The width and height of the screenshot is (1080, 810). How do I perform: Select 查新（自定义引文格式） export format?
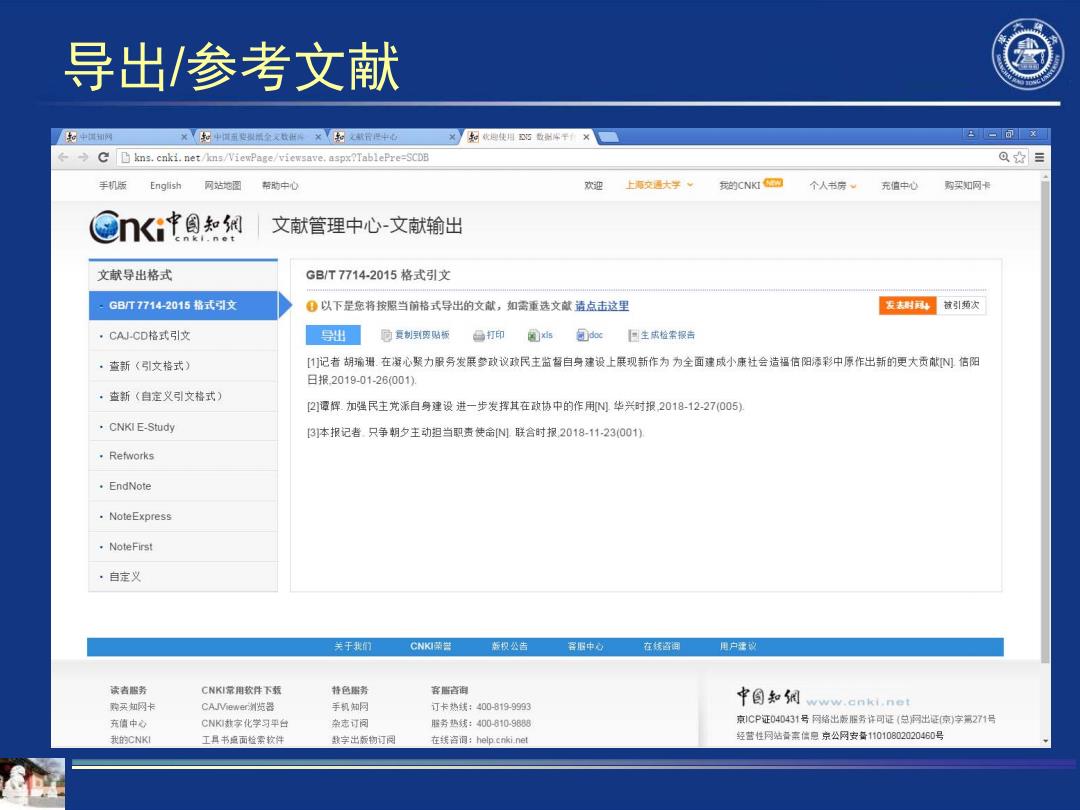(183, 396)
